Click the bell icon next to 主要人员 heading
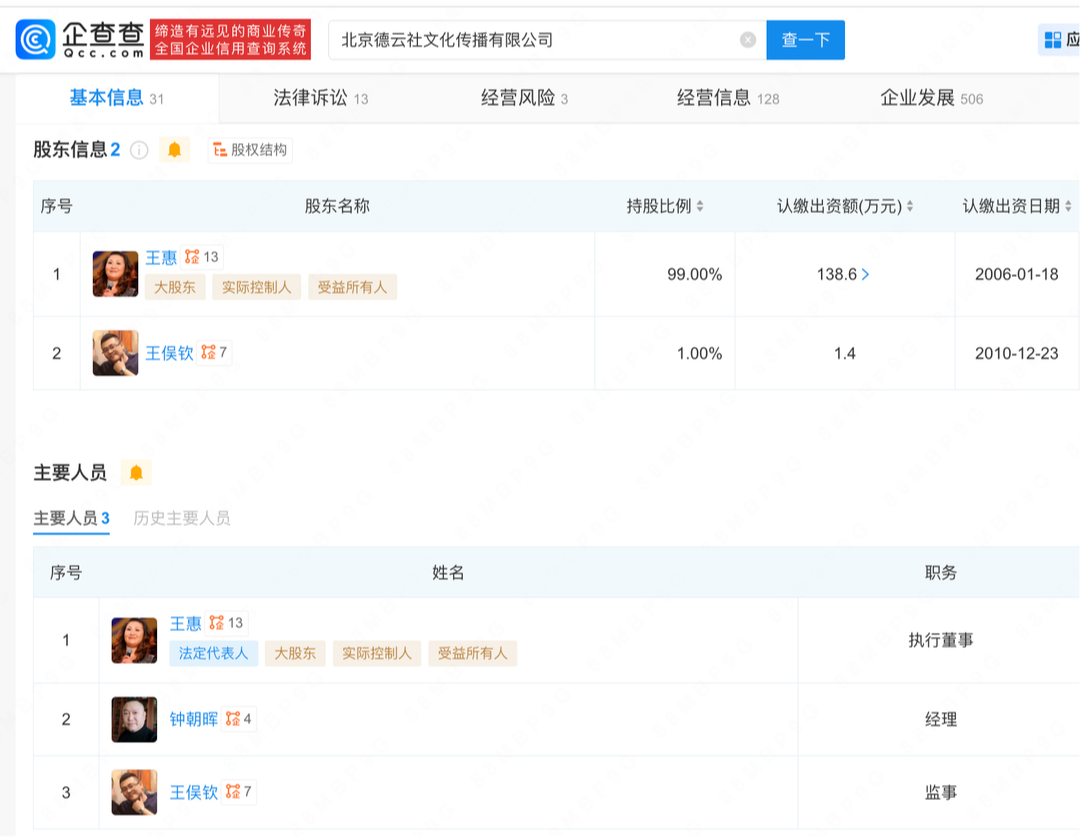Screen dimensions: 1080x837 [x=136, y=473]
